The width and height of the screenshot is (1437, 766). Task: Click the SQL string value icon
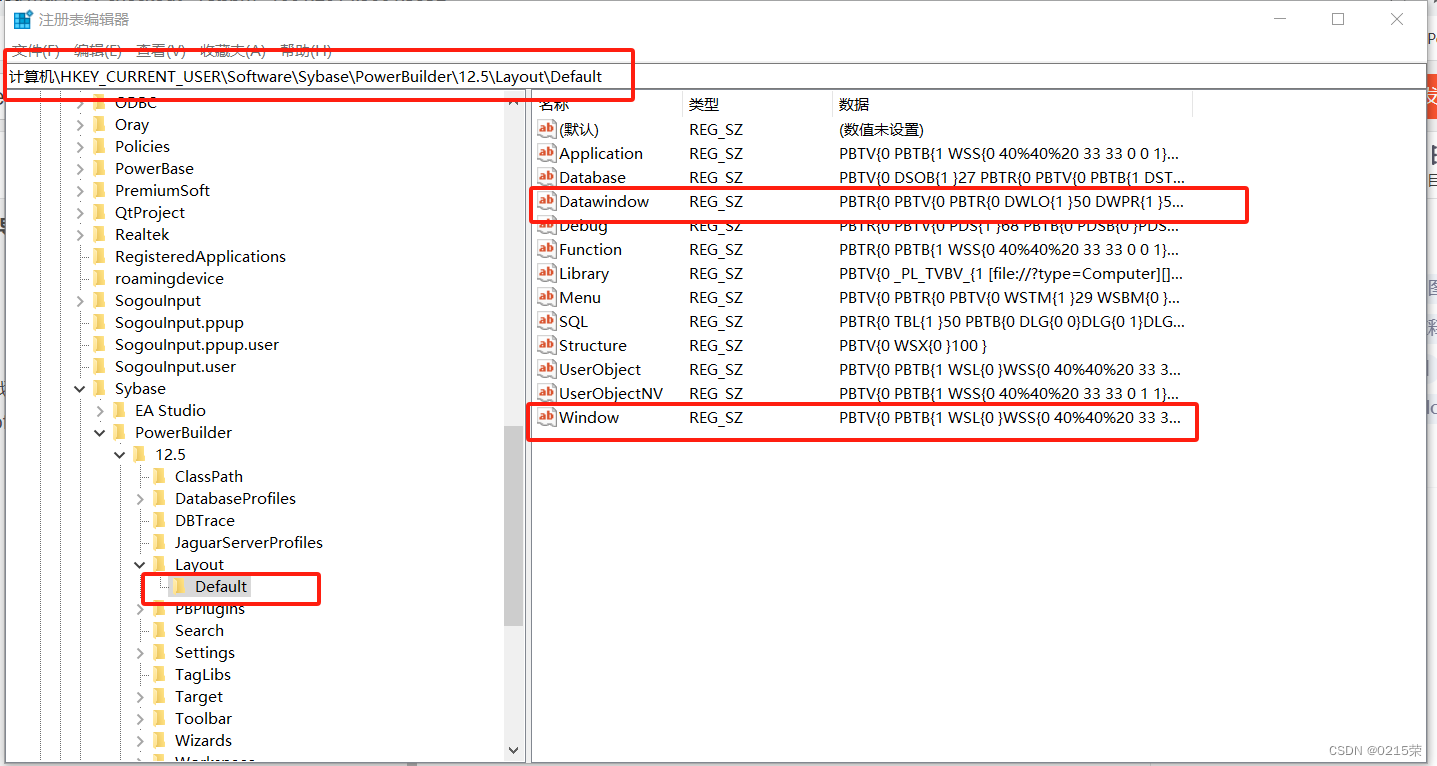click(x=546, y=321)
